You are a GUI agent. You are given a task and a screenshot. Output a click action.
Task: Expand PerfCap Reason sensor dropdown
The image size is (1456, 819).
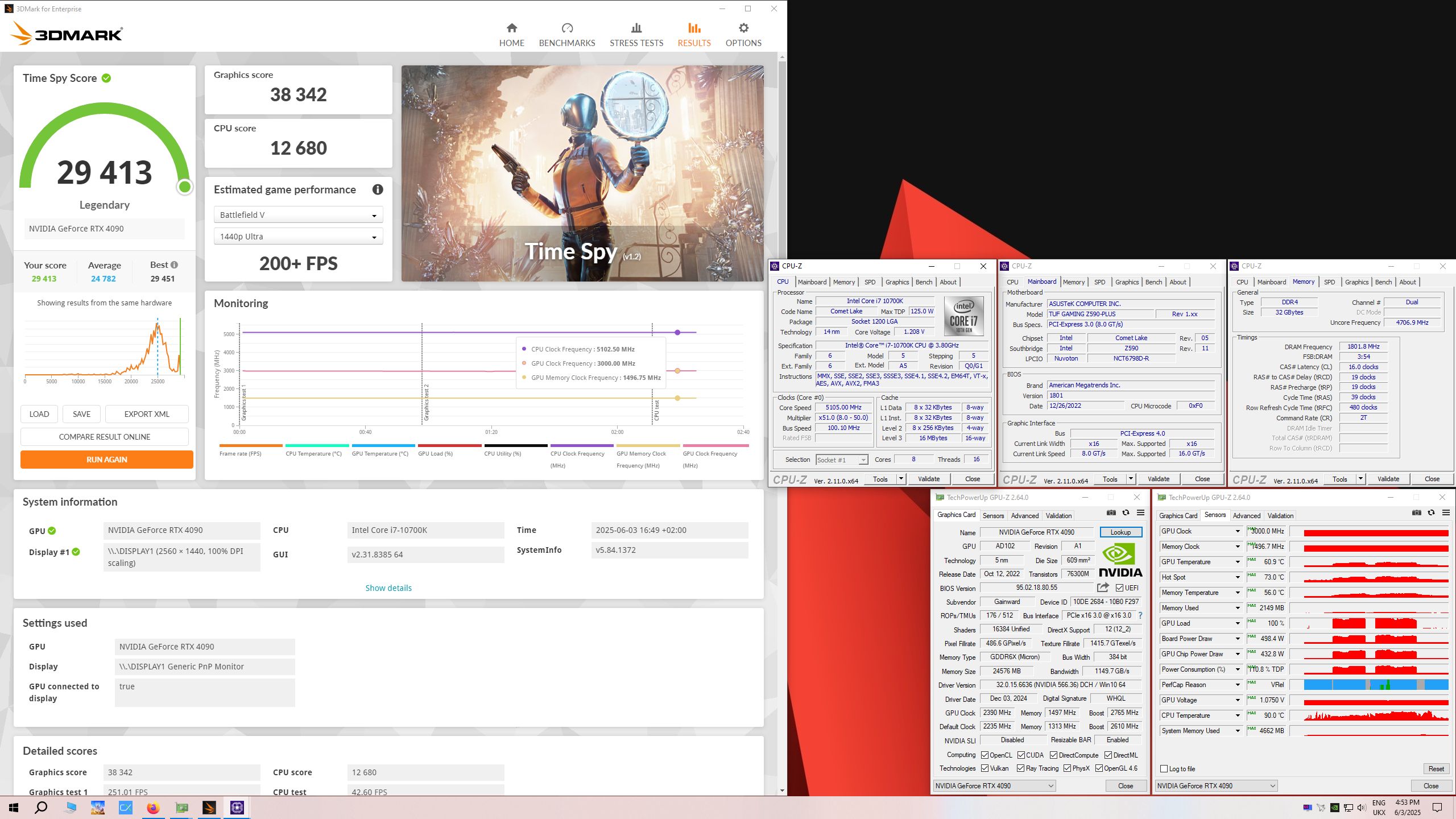click(1238, 685)
